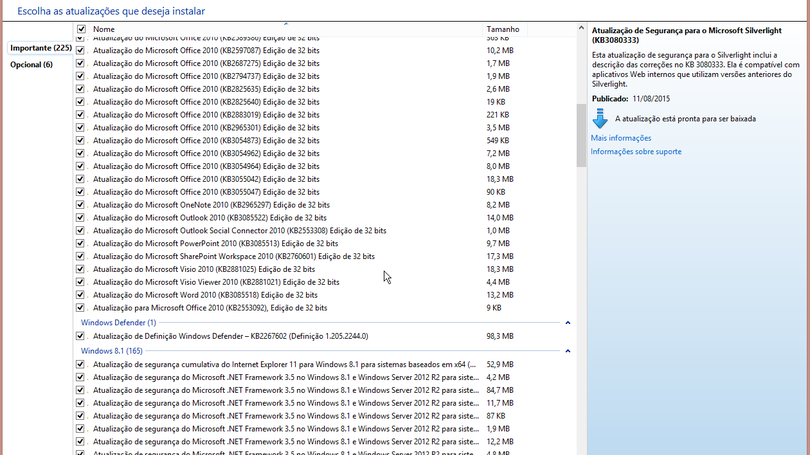This screenshot has width=810, height=455.
Task: Uncheck the Word 2010 KB3085518 update
Action: (80, 295)
